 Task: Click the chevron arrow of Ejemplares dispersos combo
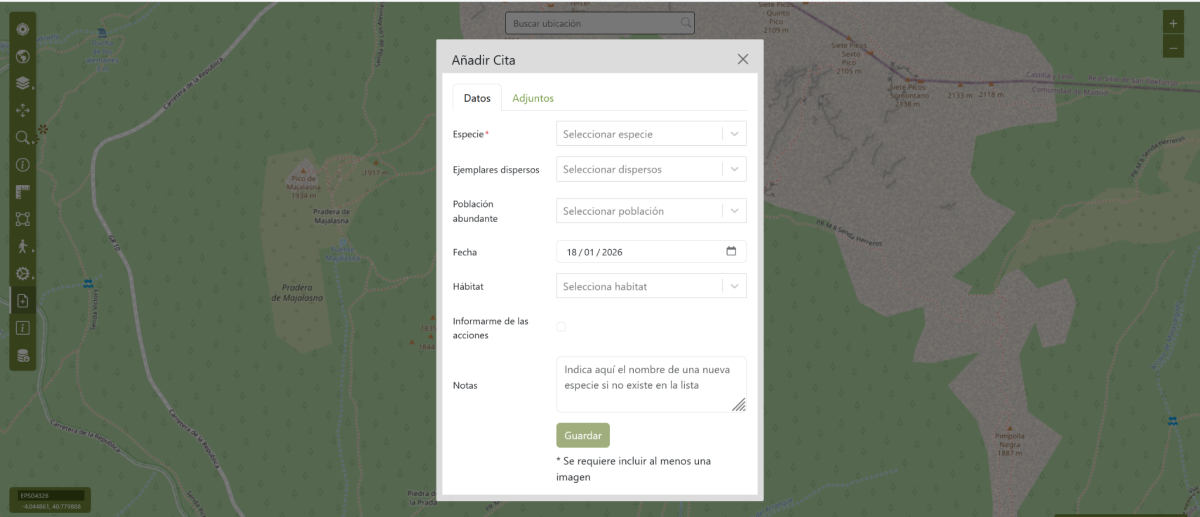point(734,169)
